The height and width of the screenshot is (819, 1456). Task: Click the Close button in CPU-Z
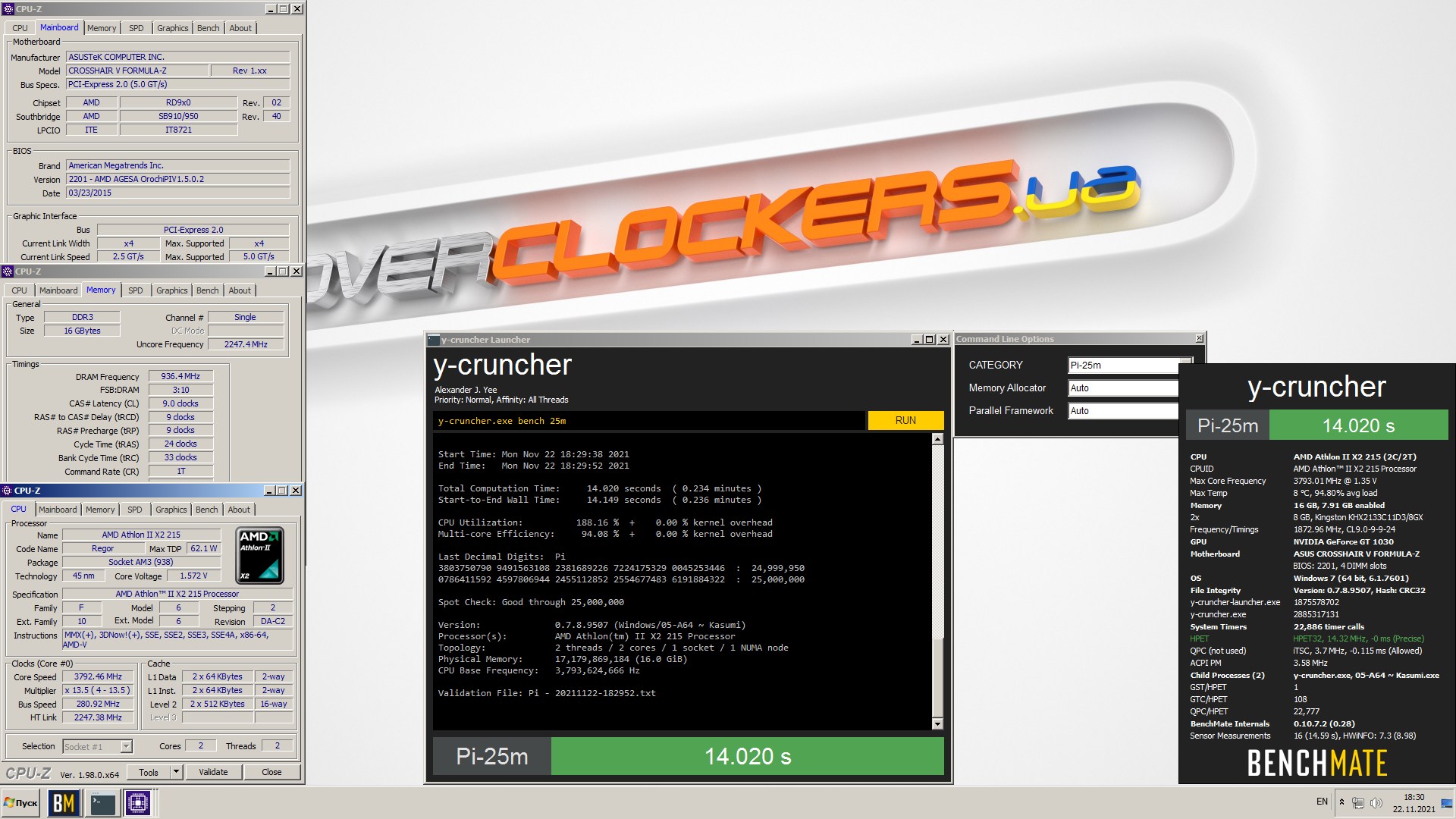pos(271,772)
